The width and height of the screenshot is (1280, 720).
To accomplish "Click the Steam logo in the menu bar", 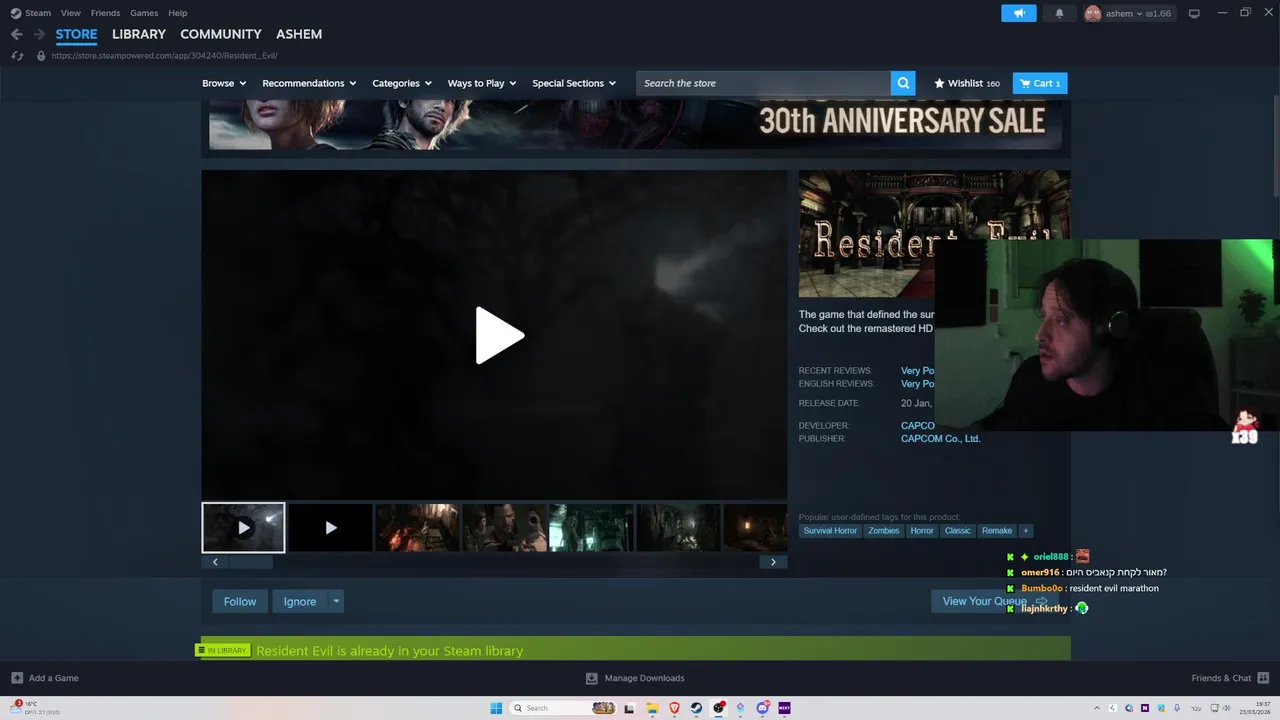I will [15, 13].
